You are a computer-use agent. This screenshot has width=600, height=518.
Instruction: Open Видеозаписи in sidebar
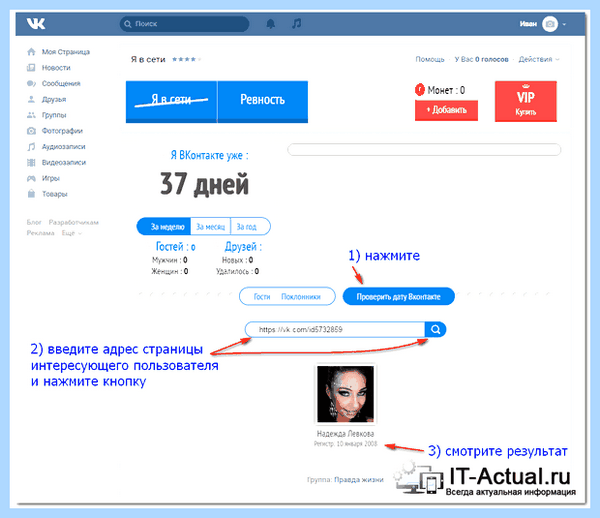click(64, 163)
